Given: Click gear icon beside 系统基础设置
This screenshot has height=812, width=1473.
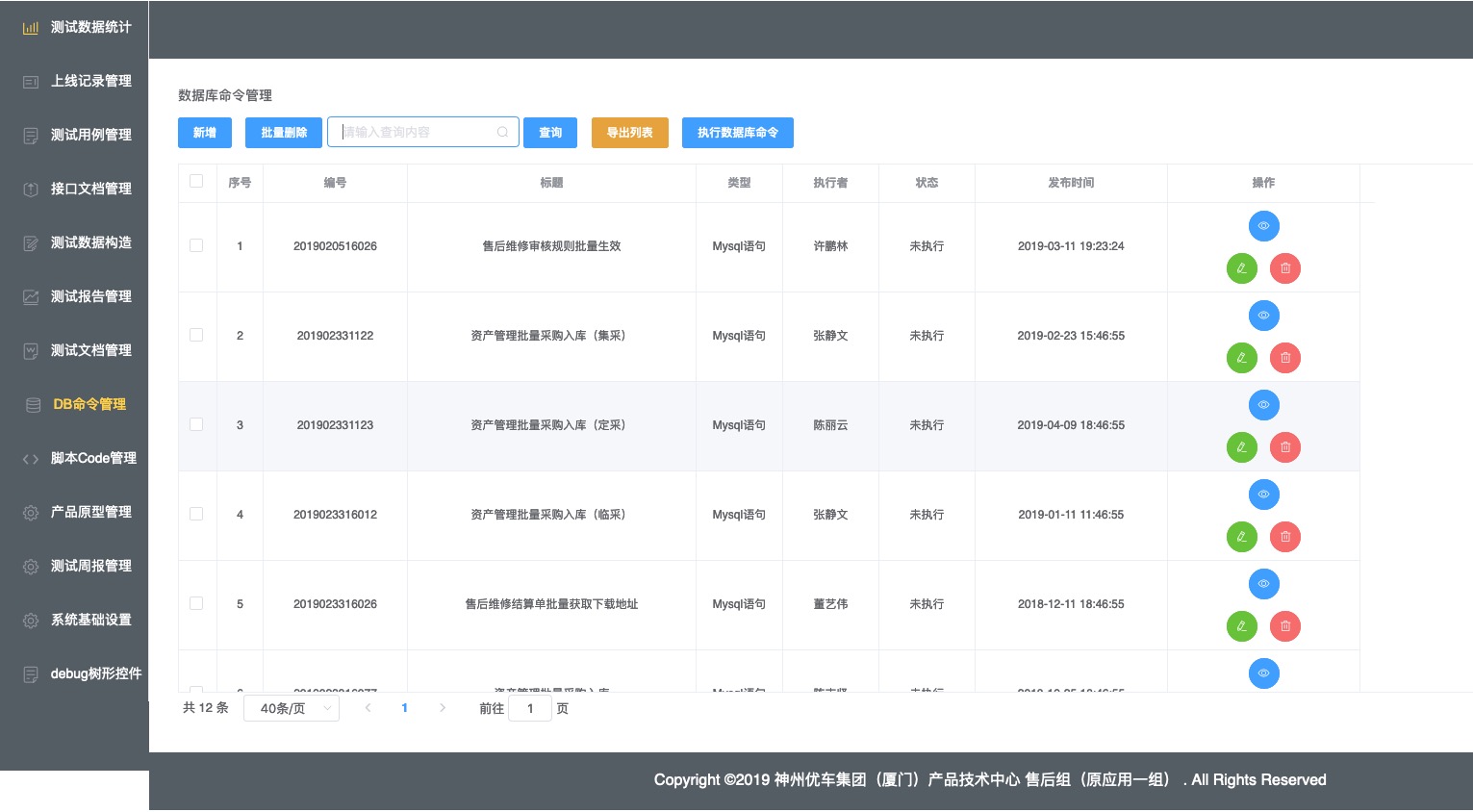Looking at the screenshot, I should (x=31, y=621).
